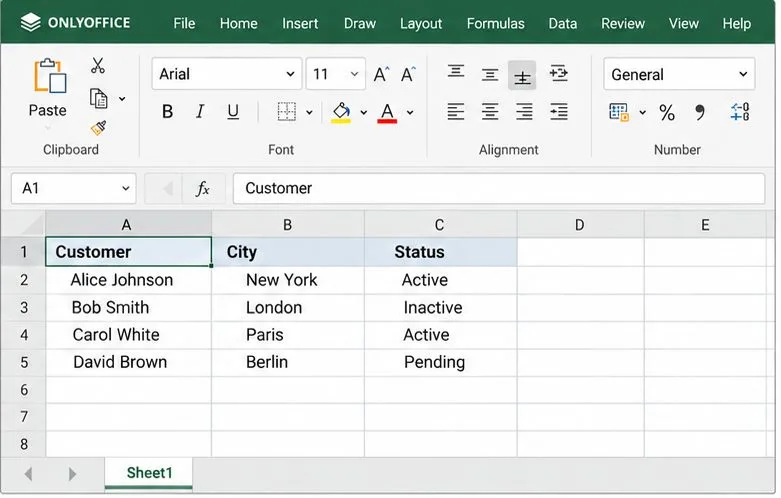Open the Data tab
The image size is (781, 498).
click(x=562, y=23)
